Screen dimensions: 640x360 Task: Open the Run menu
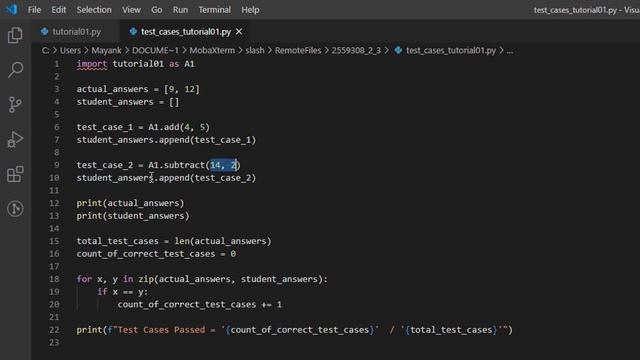pos(180,9)
